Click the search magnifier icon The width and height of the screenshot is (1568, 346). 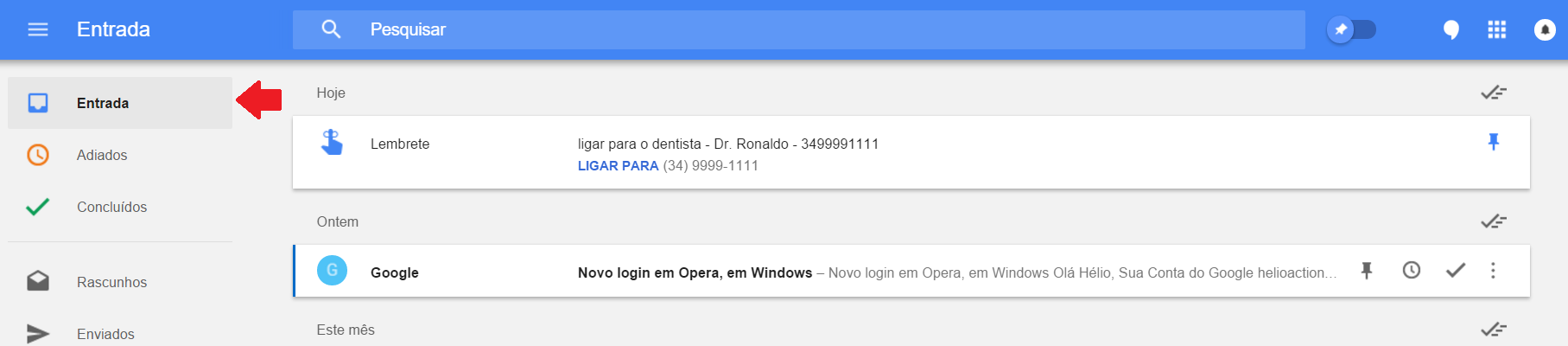coord(331,29)
